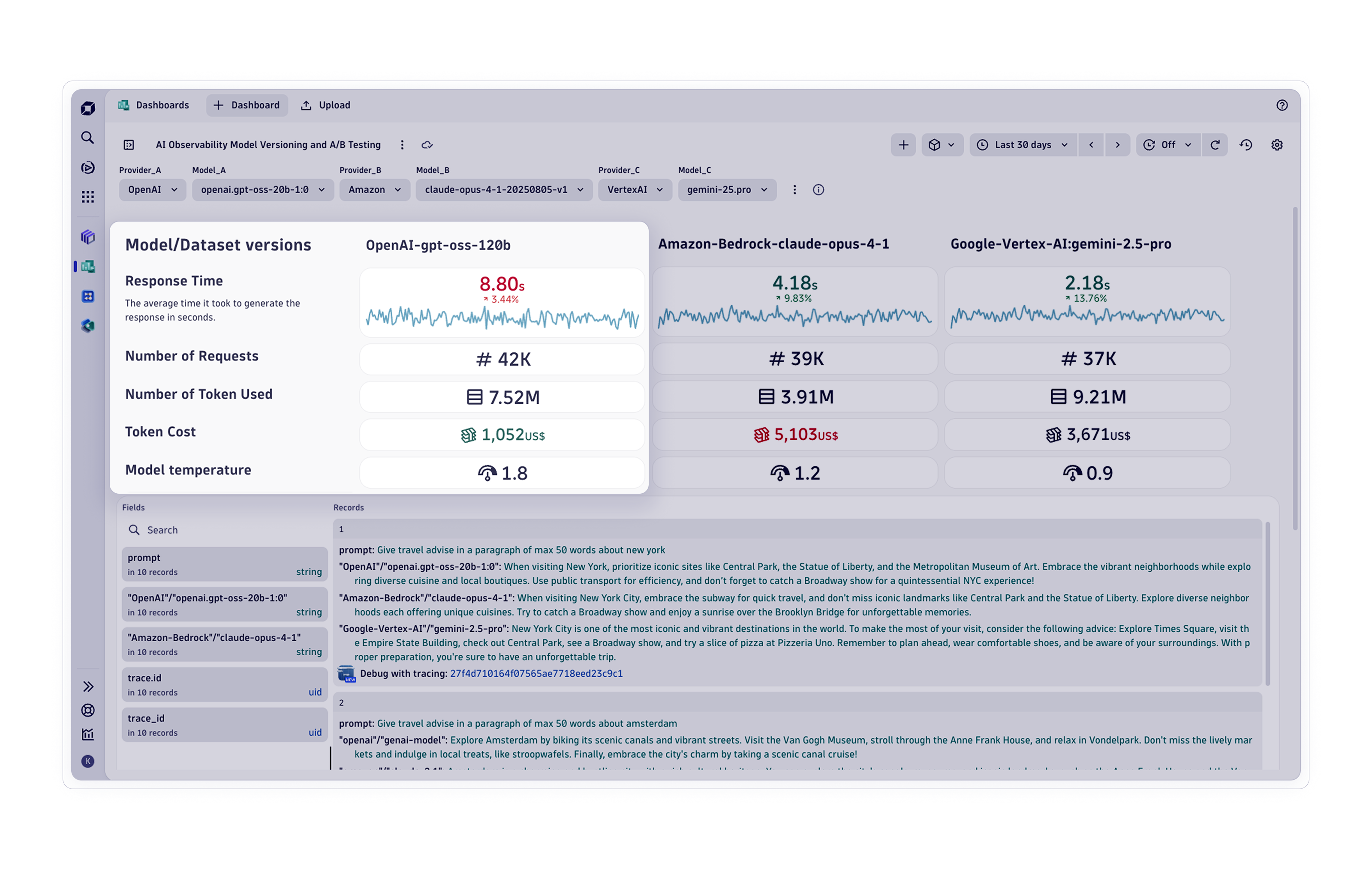The image size is (1372, 870).
Task: Open the purple cube app icon in sidebar
Action: [x=88, y=237]
